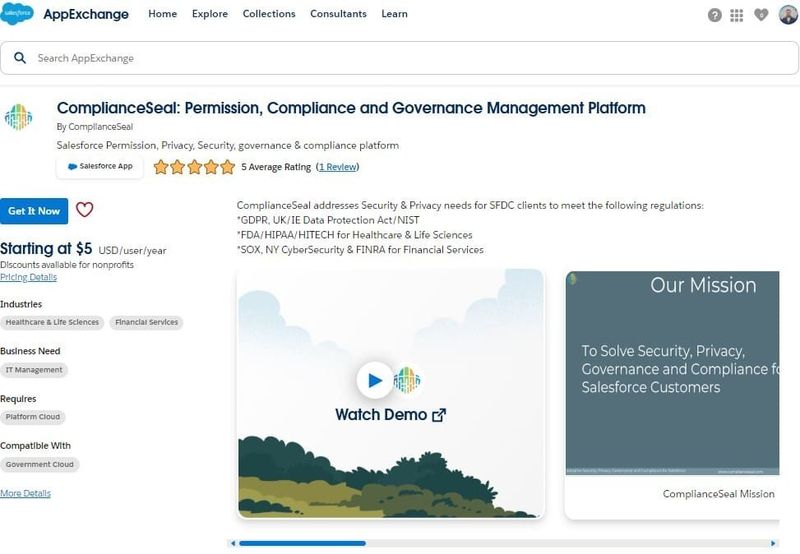800x554 pixels.
Task: Click the listing title heading
Action: coord(351,108)
